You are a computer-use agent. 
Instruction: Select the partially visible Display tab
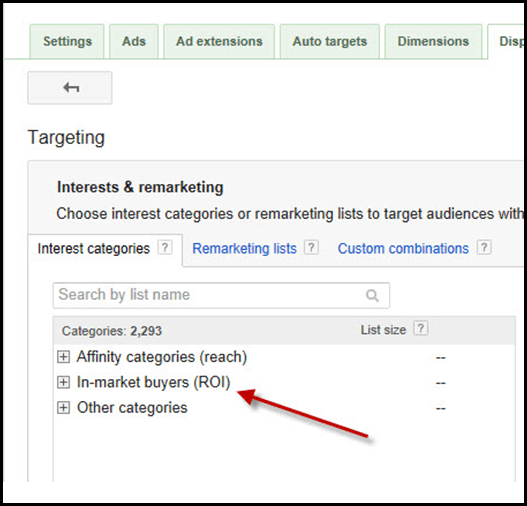coord(506,41)
